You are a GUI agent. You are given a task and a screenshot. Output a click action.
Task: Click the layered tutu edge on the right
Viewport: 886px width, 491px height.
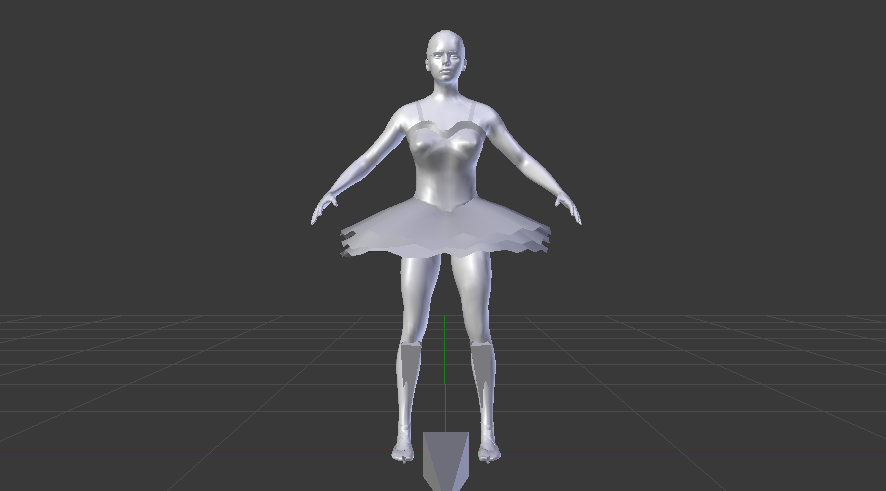click(x=542, y=240)
